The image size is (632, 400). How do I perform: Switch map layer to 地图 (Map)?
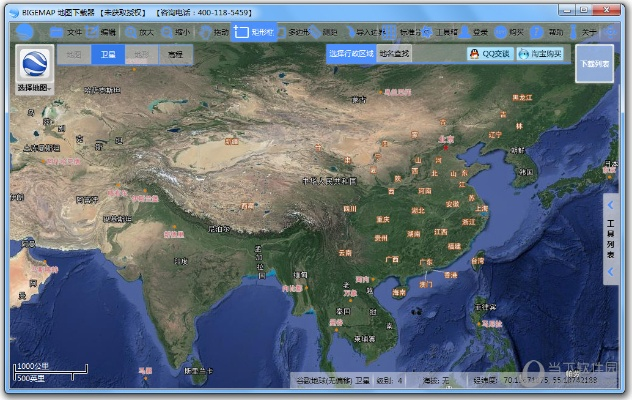[x=74, y=54]
